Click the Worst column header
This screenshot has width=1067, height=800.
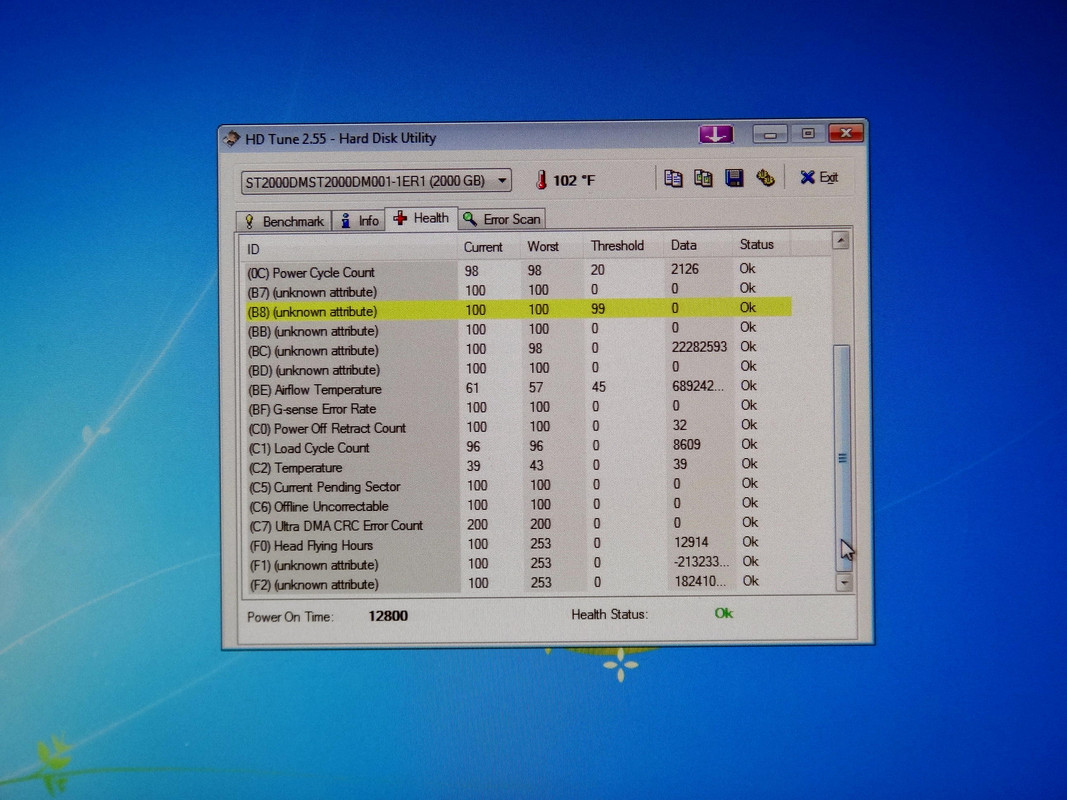(551, 246)
